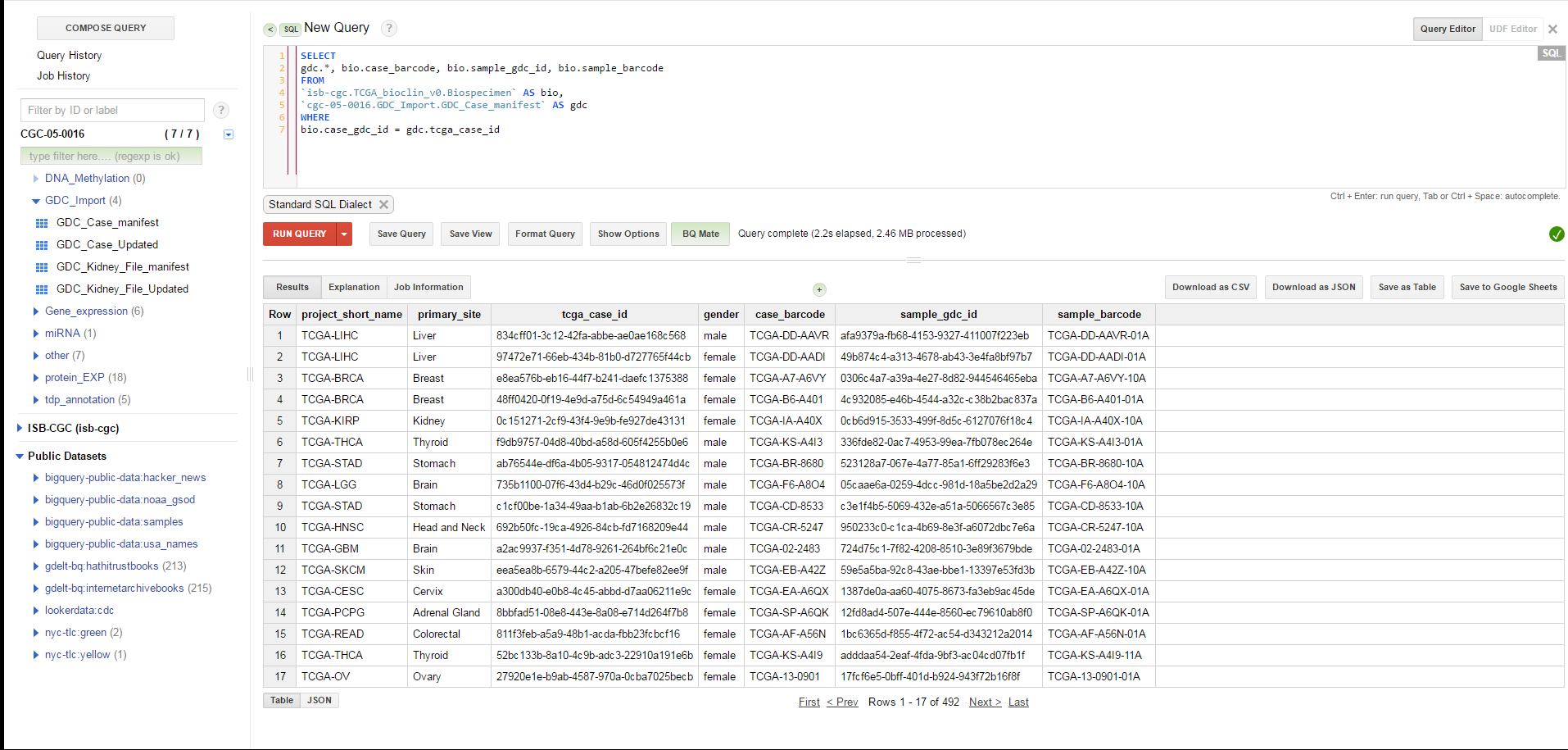Open the CGC-05-0016 project dropdown arrow
Image resolution: width=1568 pixels, height=750 pixels.
tap(229, 134)
